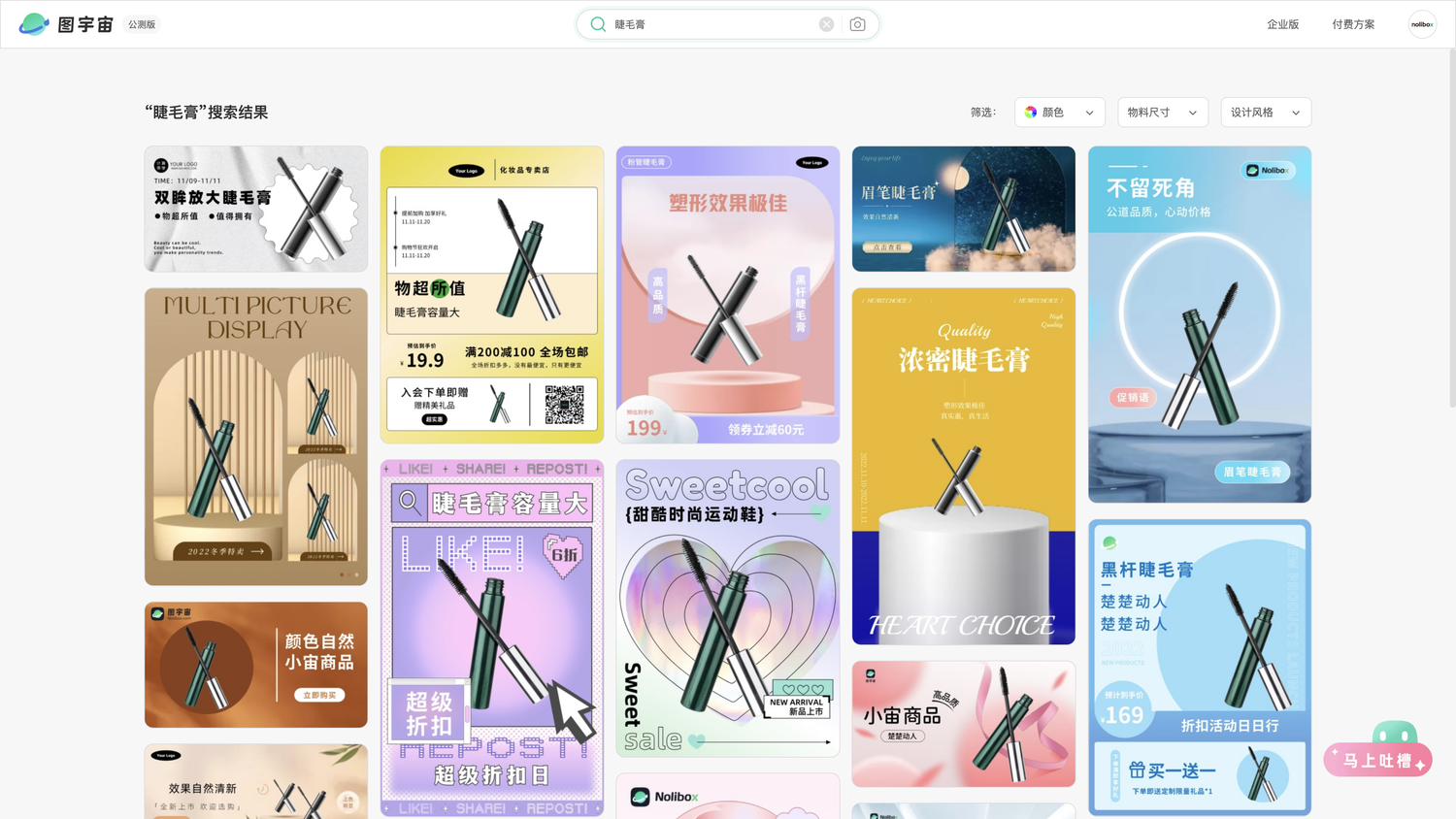The height and width of the screenshot is (819, 1456).
Task: Open the 双眸放大睫毛膏 banner template
Action: coord(256,209)
